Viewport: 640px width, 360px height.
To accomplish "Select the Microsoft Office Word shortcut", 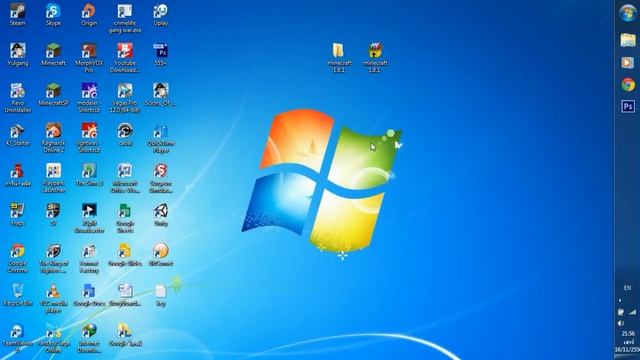I will pyautogui.click(x=125, y=178).
